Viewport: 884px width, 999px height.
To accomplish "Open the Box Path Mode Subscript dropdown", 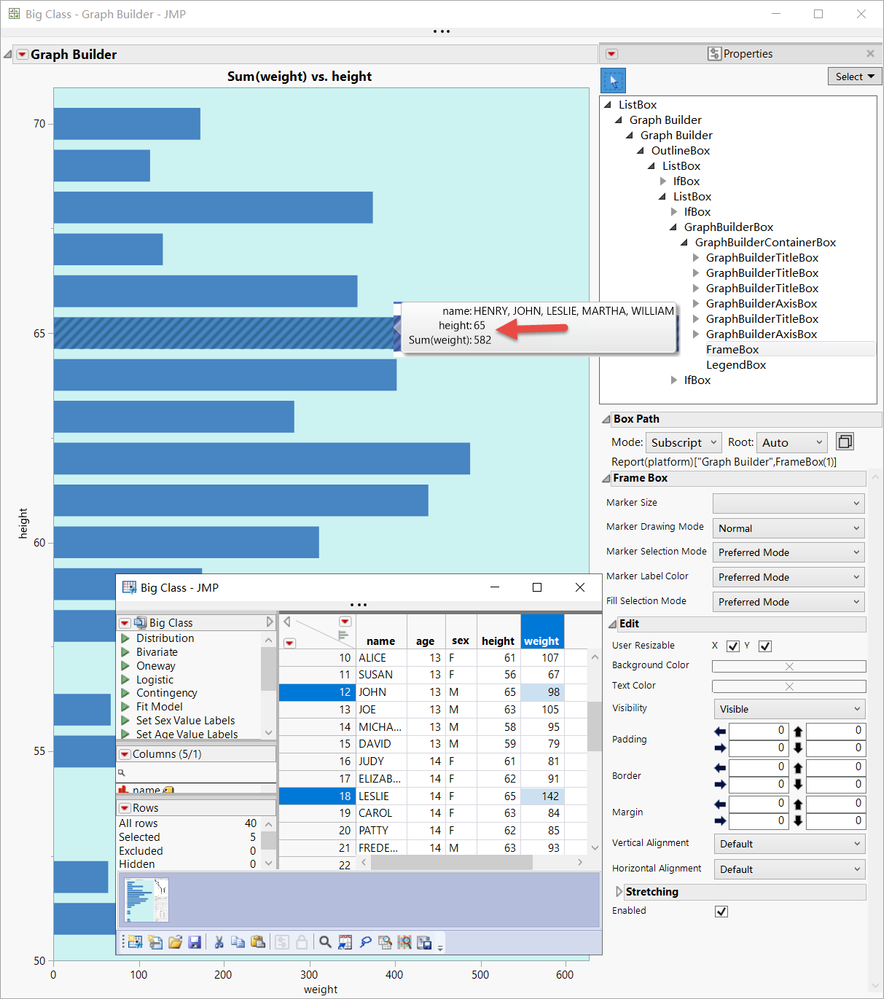I will click(x=683, y=442).
